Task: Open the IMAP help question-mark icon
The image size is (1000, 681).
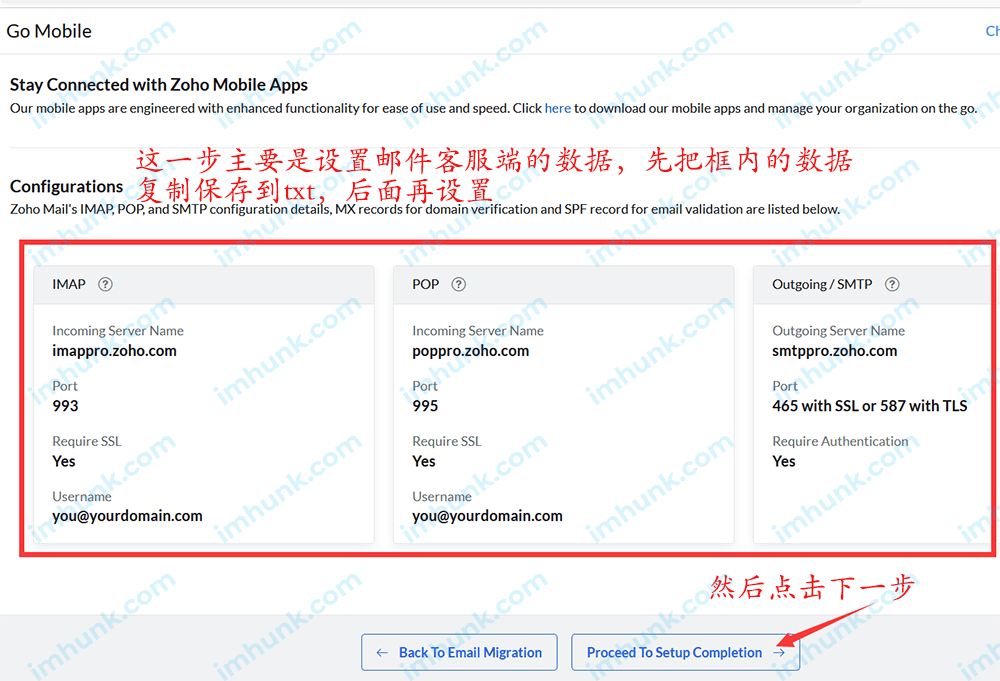Action: click(x=105, y=284)
